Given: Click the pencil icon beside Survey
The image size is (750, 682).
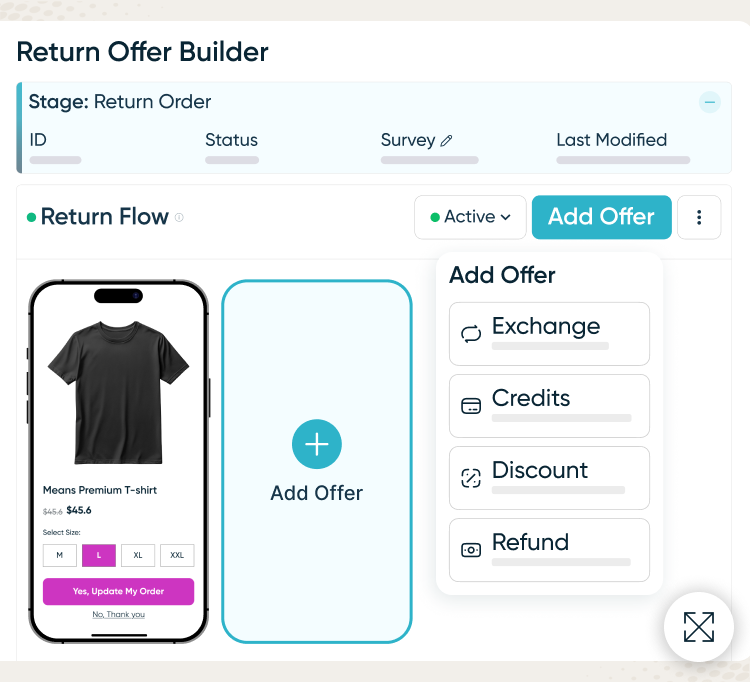Looking at the screenshot, I should click(446, 141).
